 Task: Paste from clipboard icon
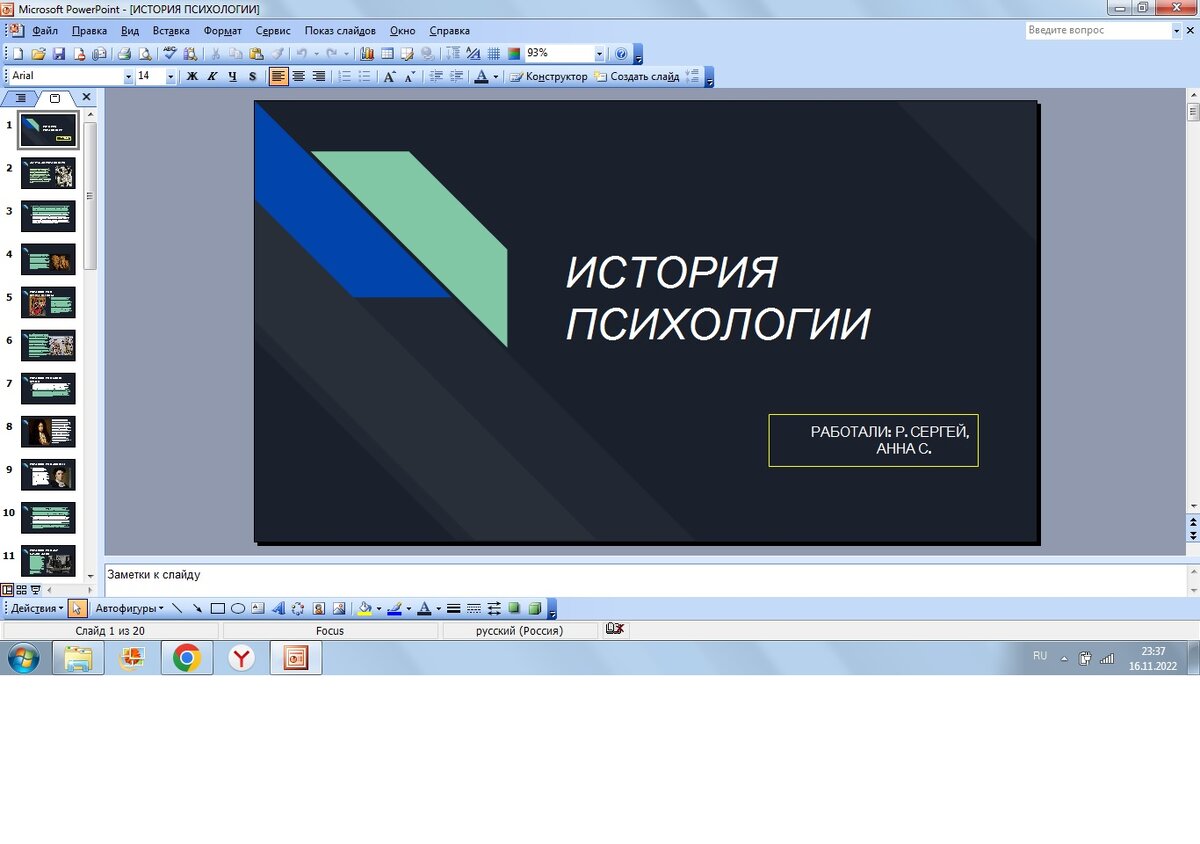(x=256, y=54)
